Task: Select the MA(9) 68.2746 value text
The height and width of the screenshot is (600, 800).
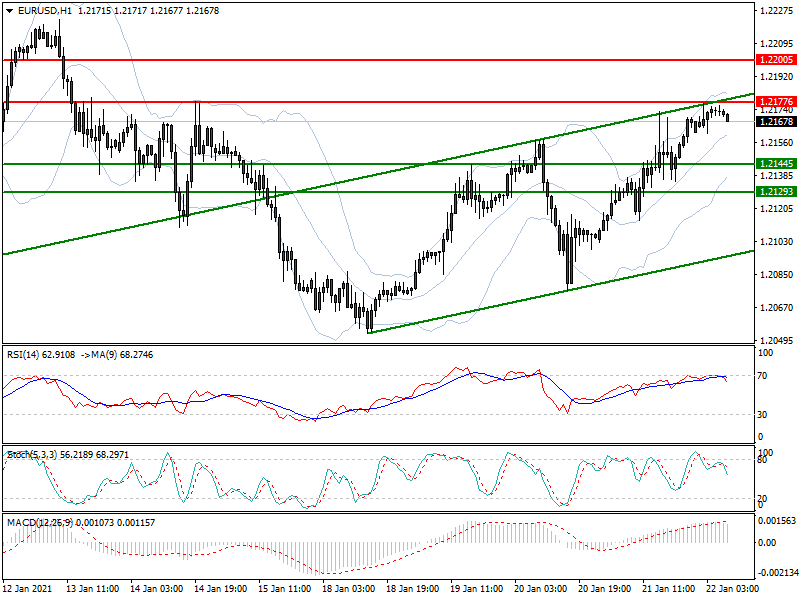Action: (x=122, y=355)
